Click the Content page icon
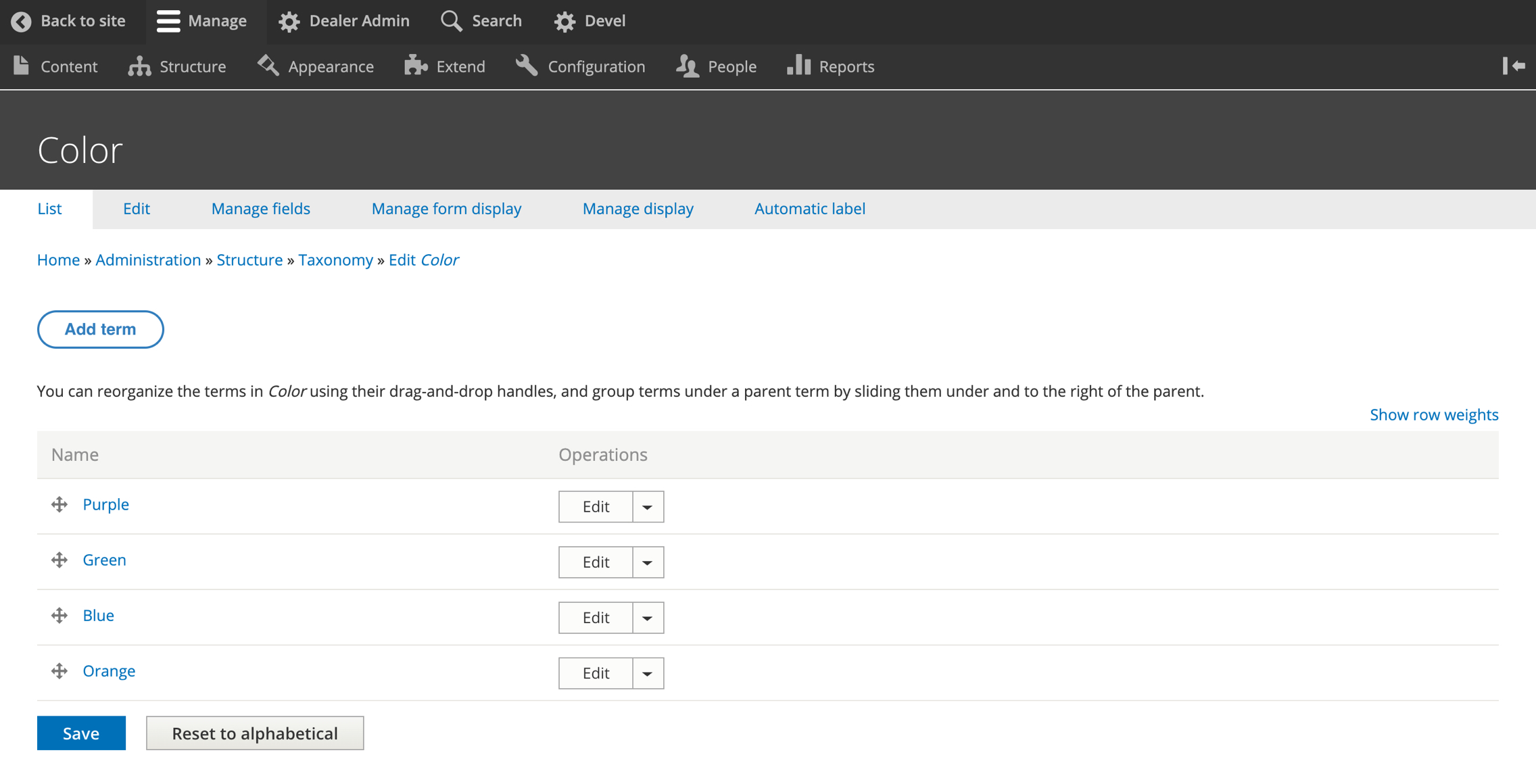The height and width of the screenshot is (784, 1536). point(21,66)
